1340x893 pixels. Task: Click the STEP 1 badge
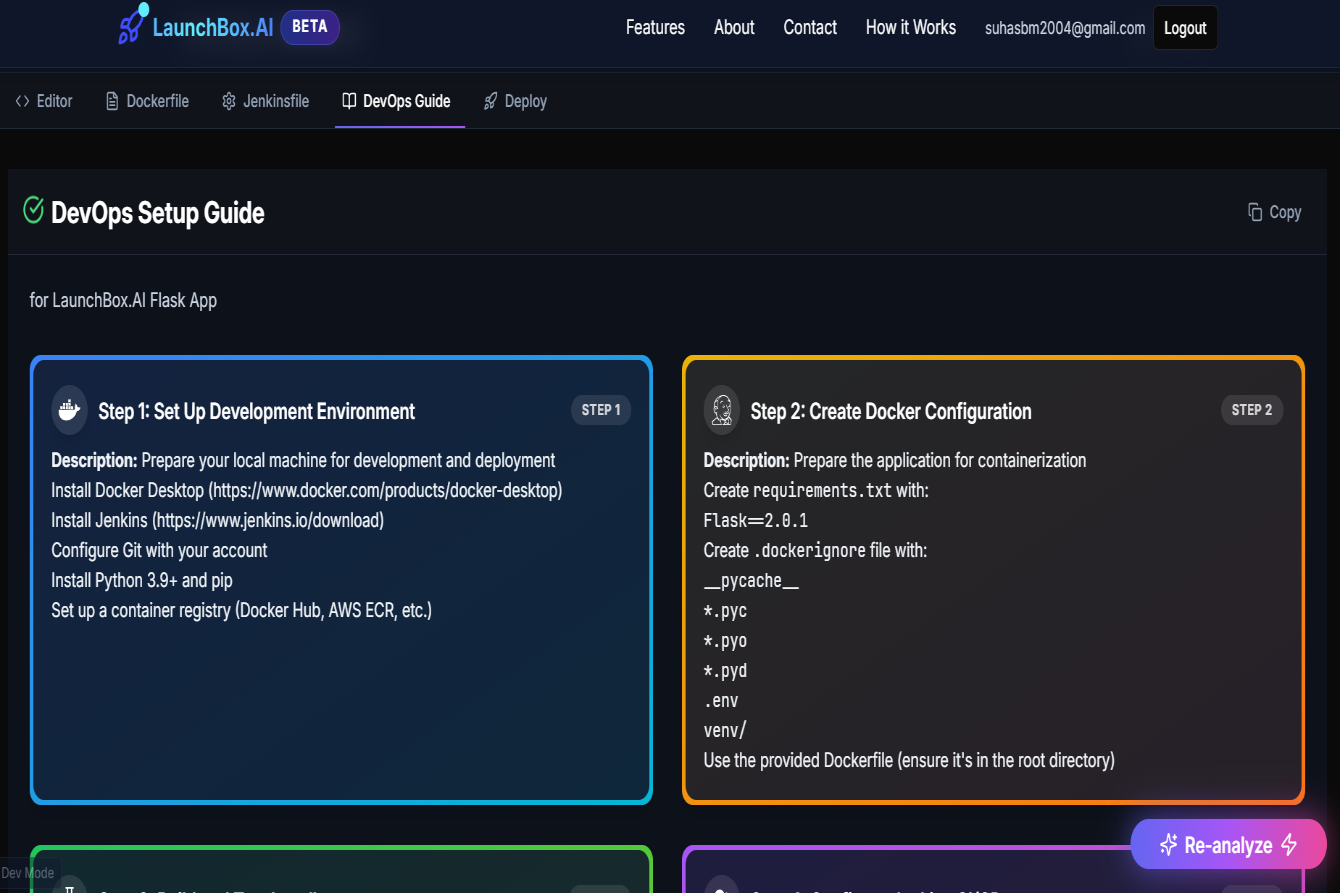tap(601, 410)
